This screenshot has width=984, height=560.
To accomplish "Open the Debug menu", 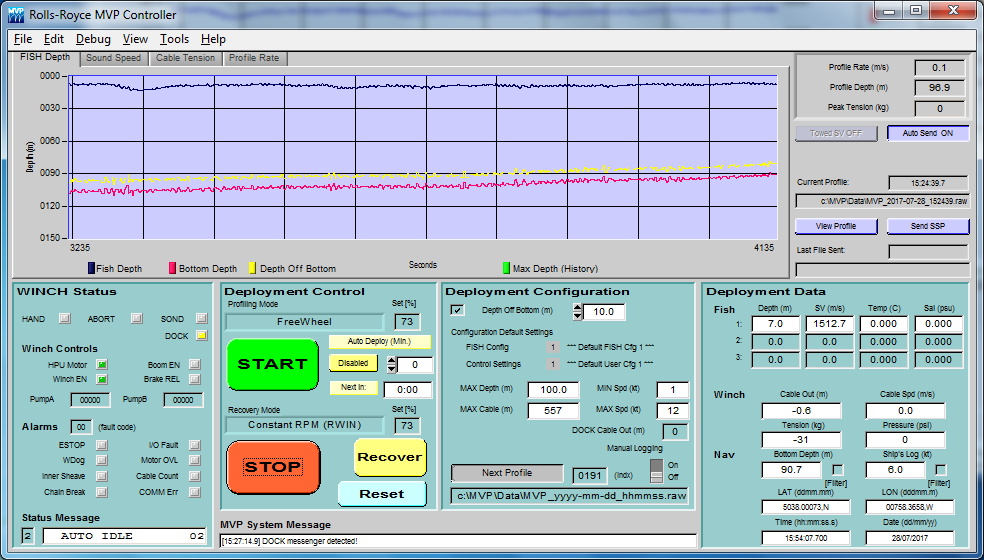I will pos(93,39).
